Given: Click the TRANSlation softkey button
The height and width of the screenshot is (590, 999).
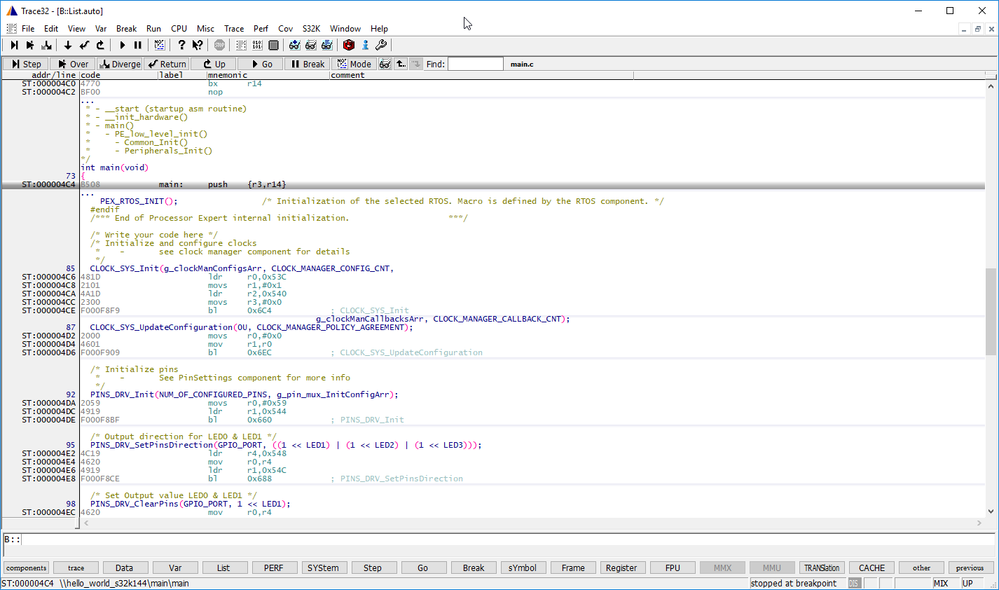Looking at the screenshot, I should click(x=821, y=568).
